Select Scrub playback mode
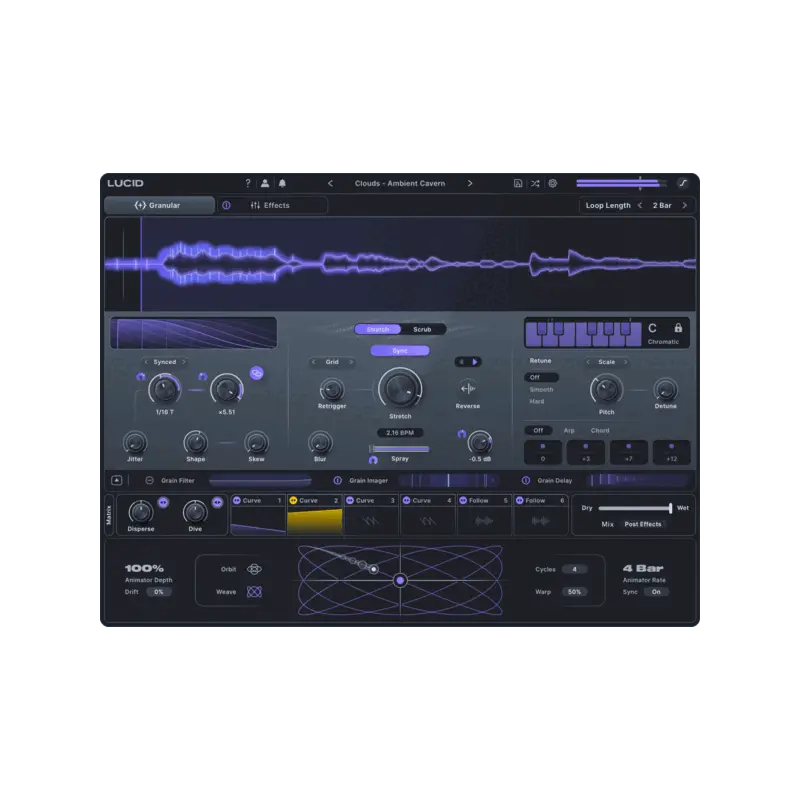 tap(422, 330)
